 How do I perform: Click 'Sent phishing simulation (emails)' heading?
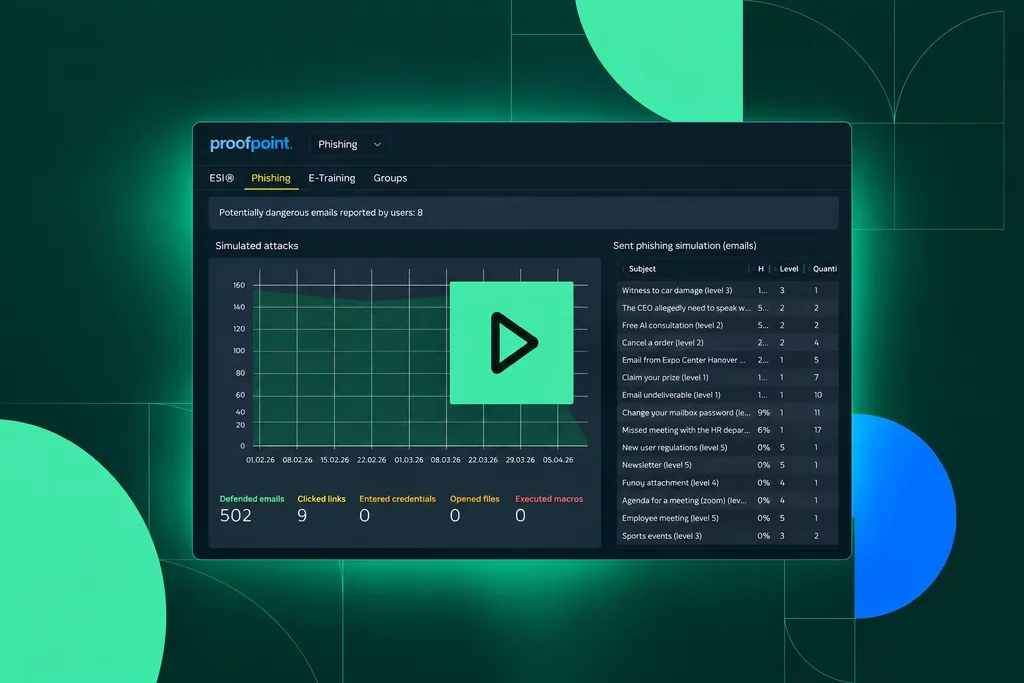tap(684, 246)
